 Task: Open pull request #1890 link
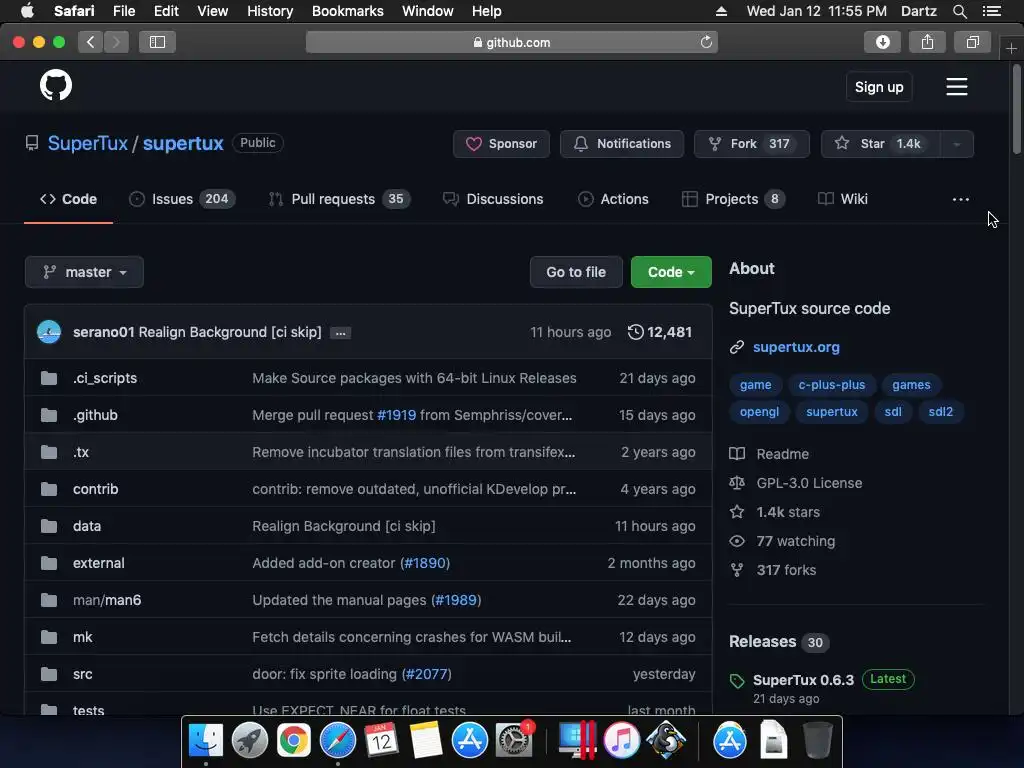coord(425,563)
